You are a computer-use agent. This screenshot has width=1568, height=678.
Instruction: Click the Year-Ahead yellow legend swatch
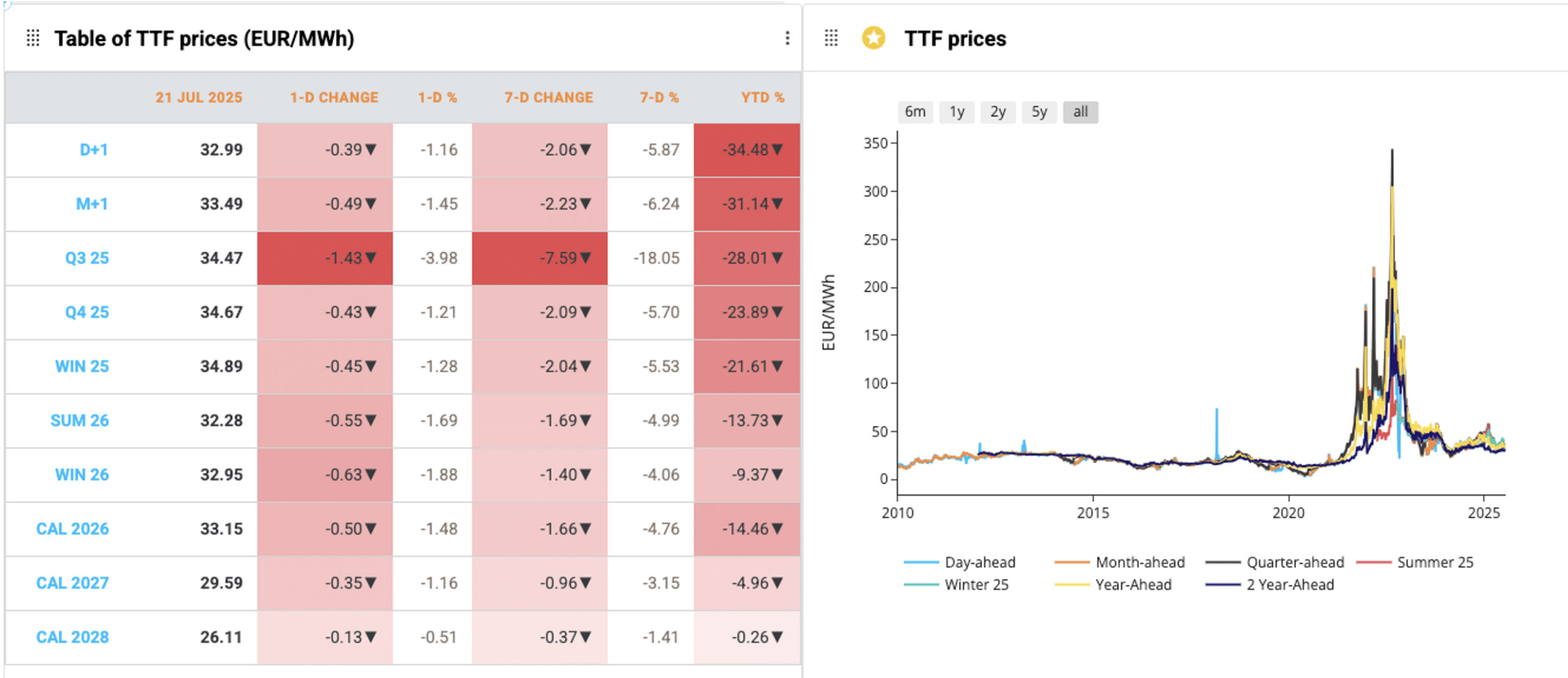pos(1071,585)
